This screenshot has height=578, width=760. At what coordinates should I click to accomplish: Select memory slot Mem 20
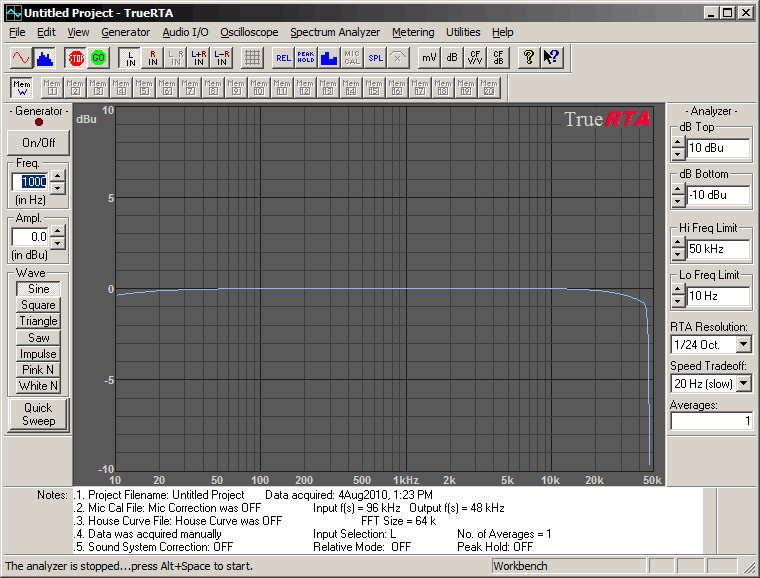[x=489, y=88]
